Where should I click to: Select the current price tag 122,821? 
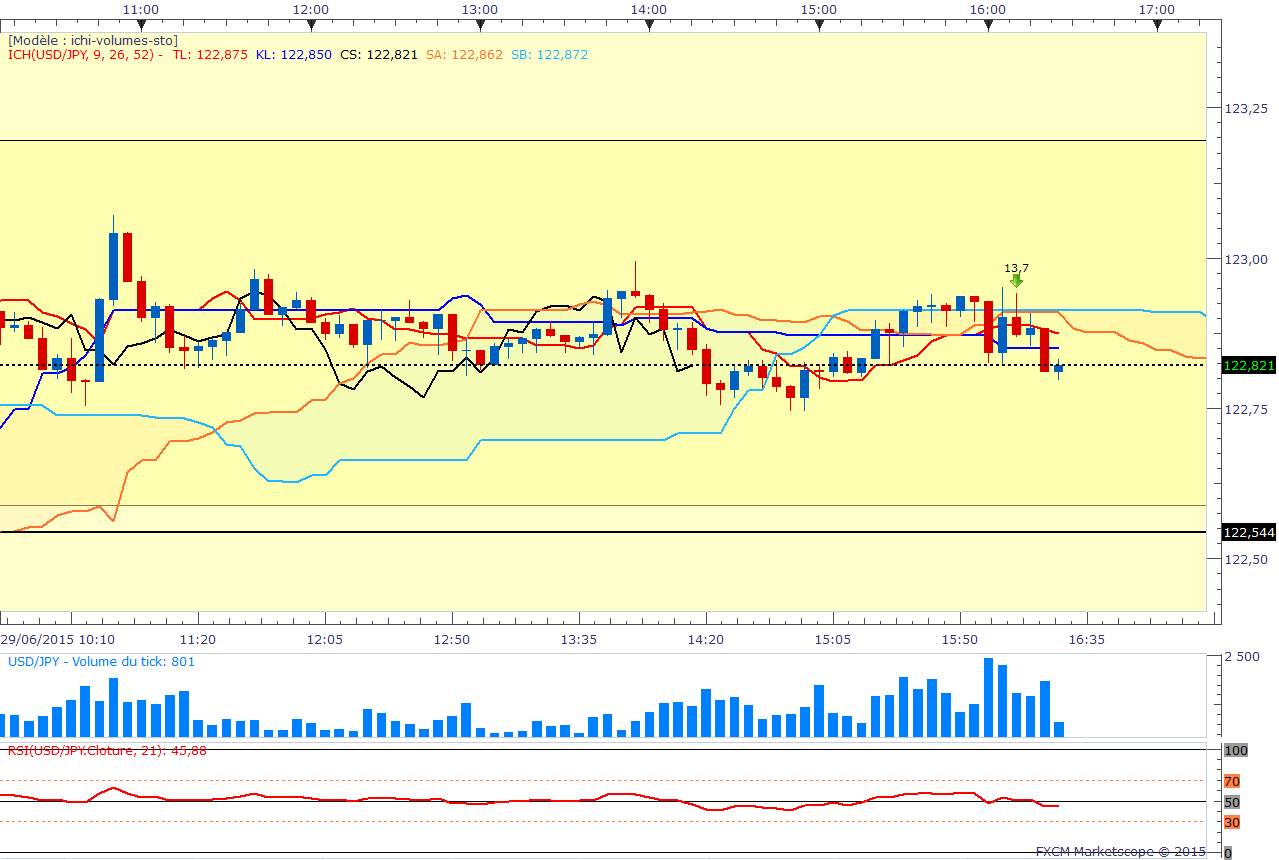click(1248, 366)
